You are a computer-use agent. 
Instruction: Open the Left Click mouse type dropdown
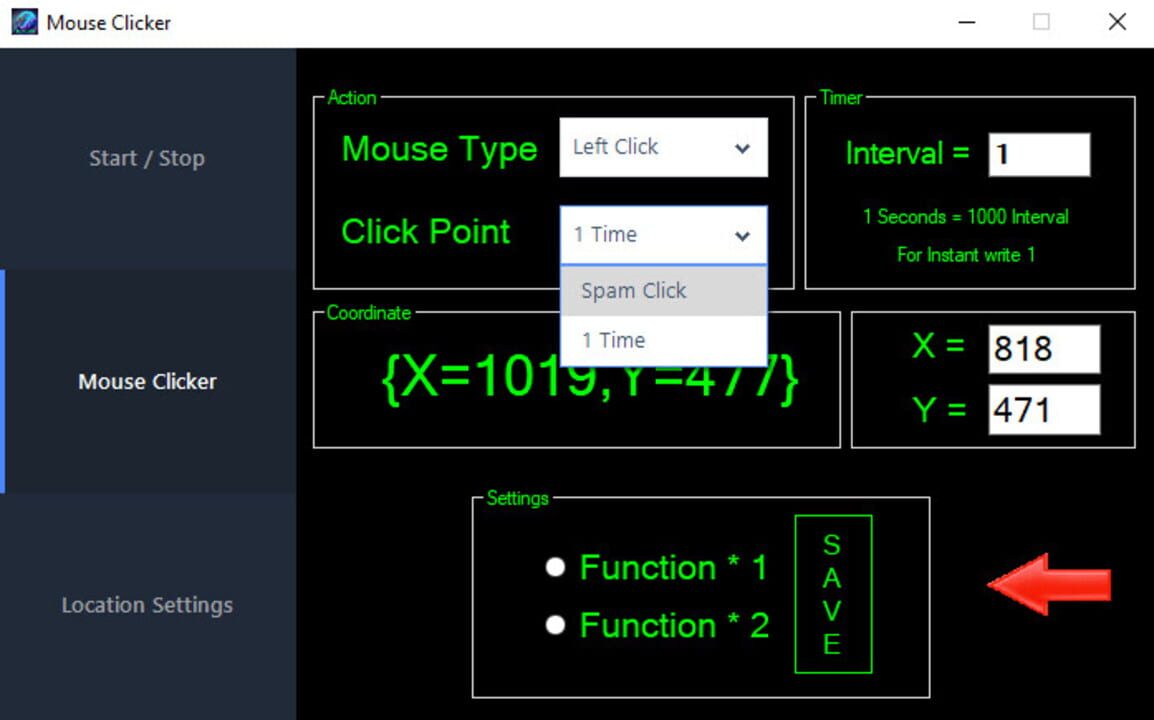[x=662, y=147]
